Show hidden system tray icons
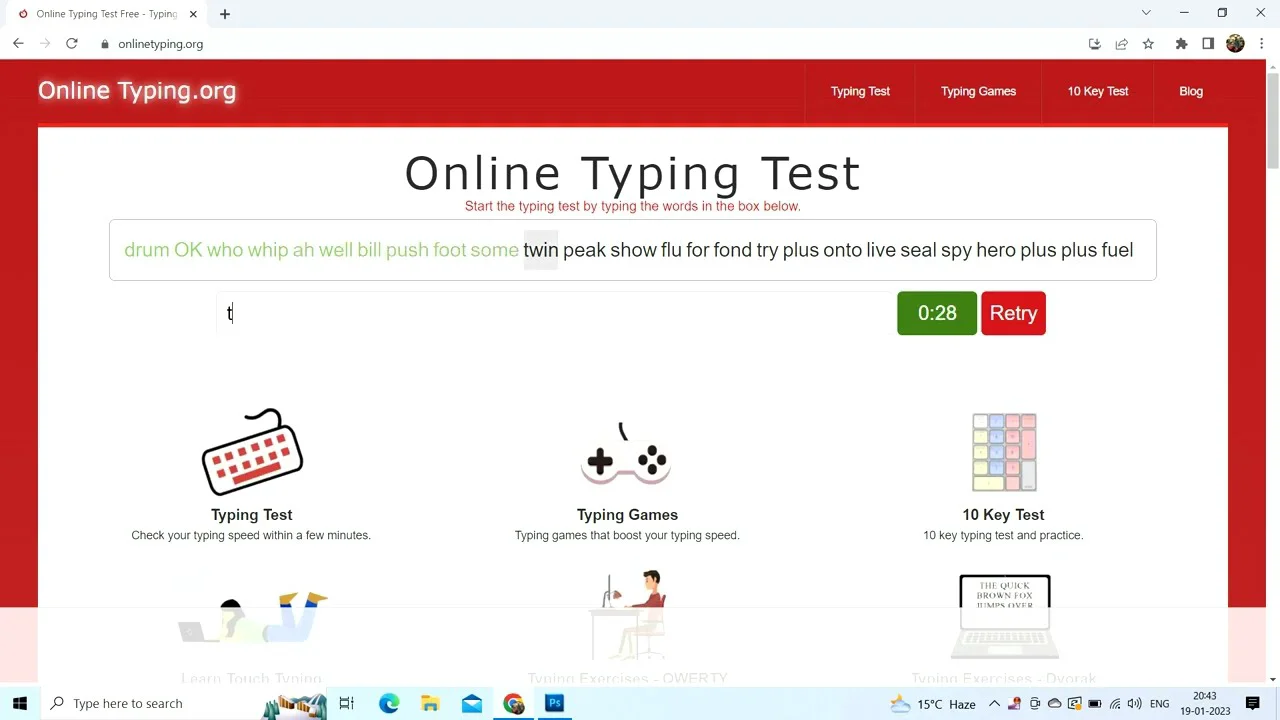Screen dimensions: 1280x720 (994, 704)
